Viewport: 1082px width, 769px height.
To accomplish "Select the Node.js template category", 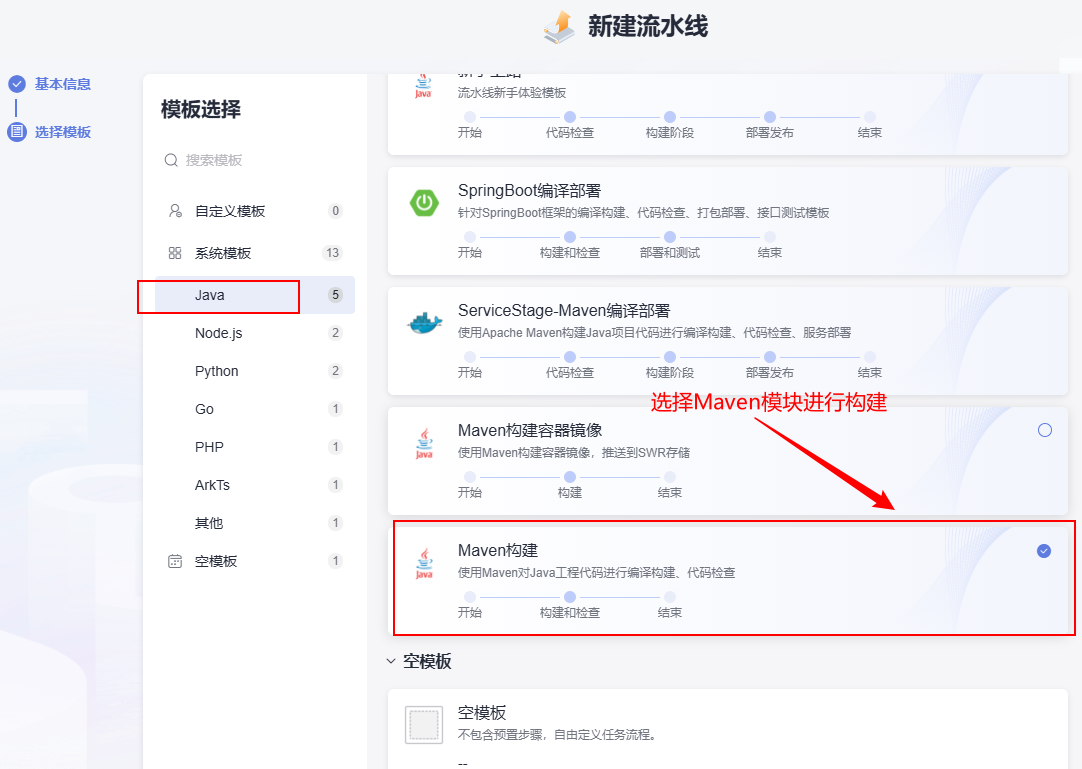I will 255,333.
